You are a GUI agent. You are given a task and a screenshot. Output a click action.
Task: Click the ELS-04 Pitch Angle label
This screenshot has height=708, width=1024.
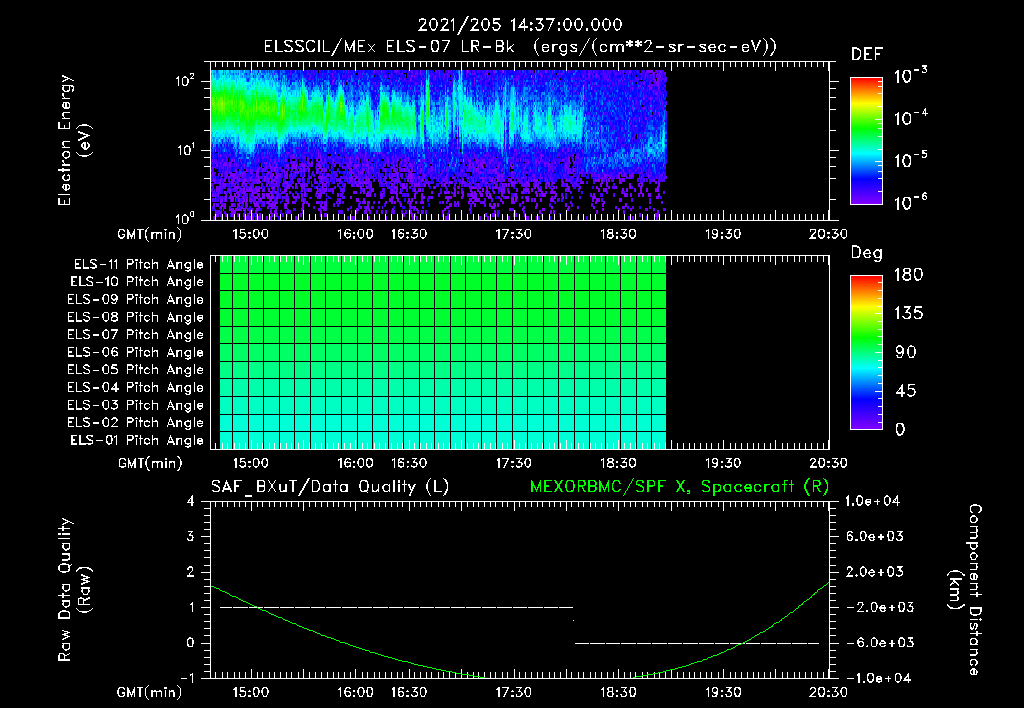135,387
